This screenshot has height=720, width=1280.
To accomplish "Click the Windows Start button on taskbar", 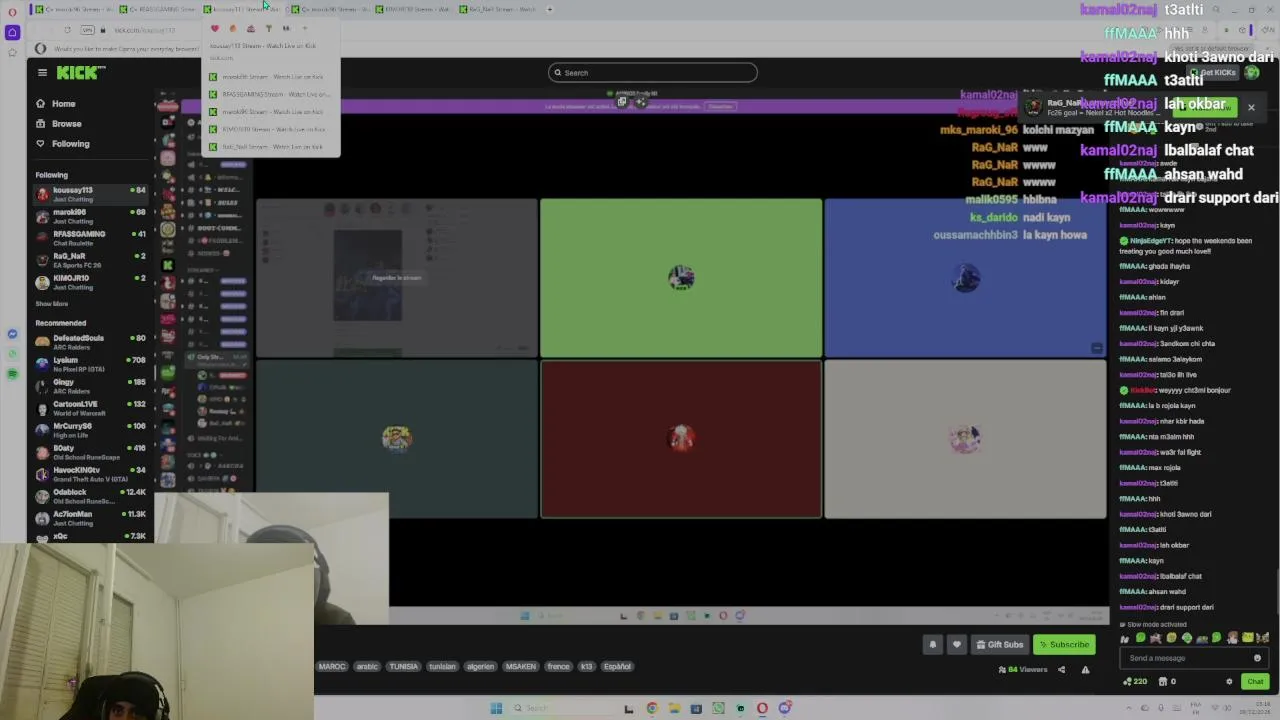I will pos(496,709).
